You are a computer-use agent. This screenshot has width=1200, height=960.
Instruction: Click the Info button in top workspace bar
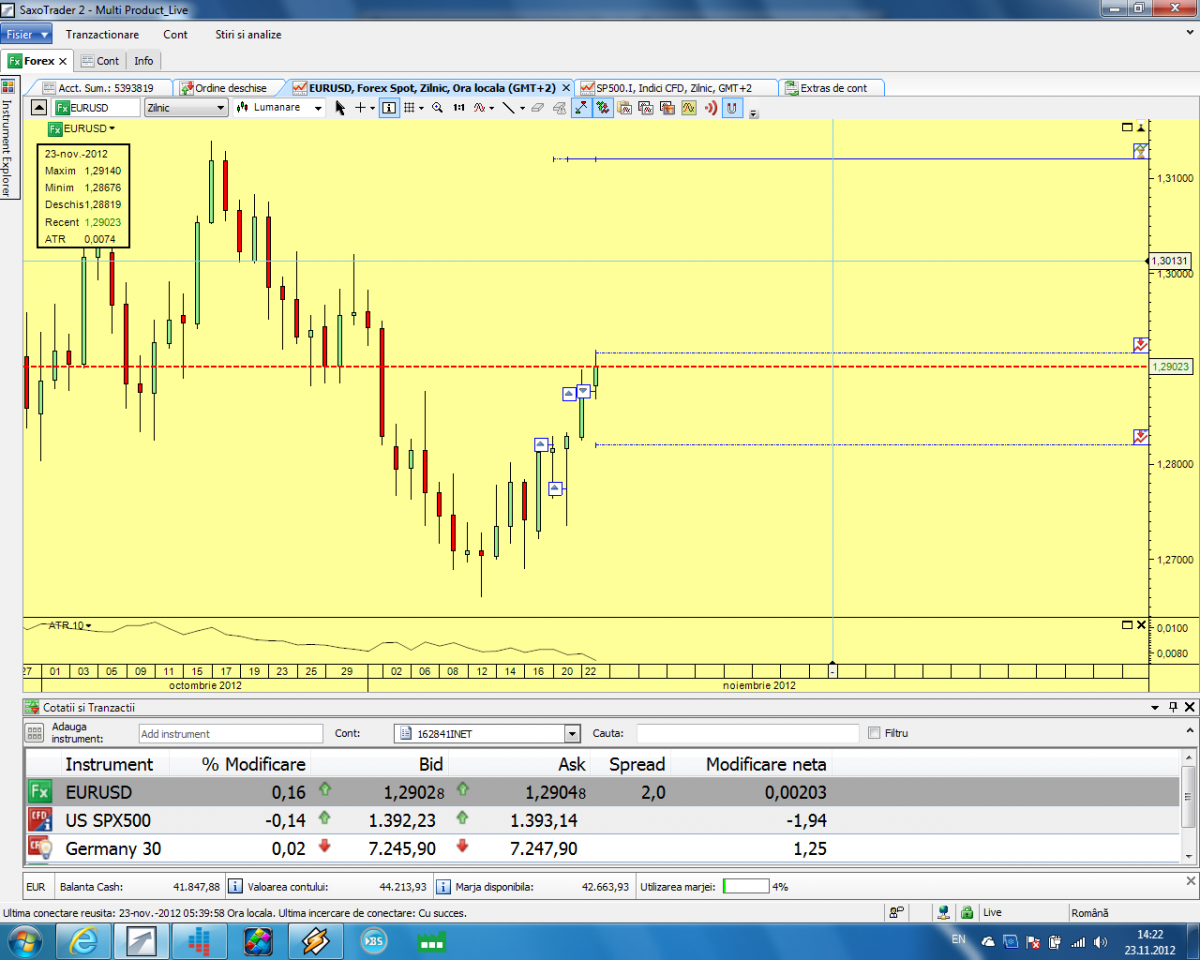(144, 61)
